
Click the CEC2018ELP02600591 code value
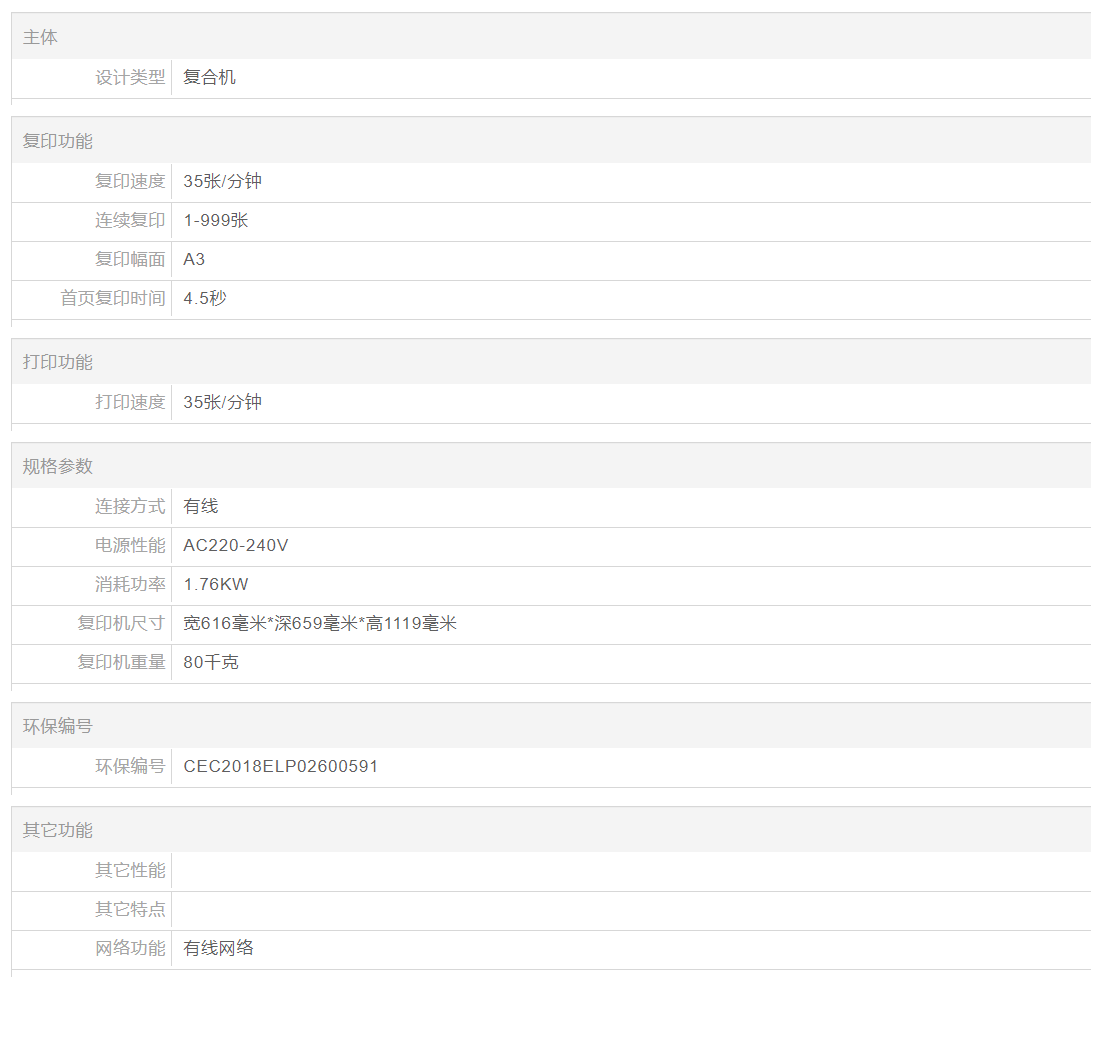pyautogui.click(x=281, y=766)
